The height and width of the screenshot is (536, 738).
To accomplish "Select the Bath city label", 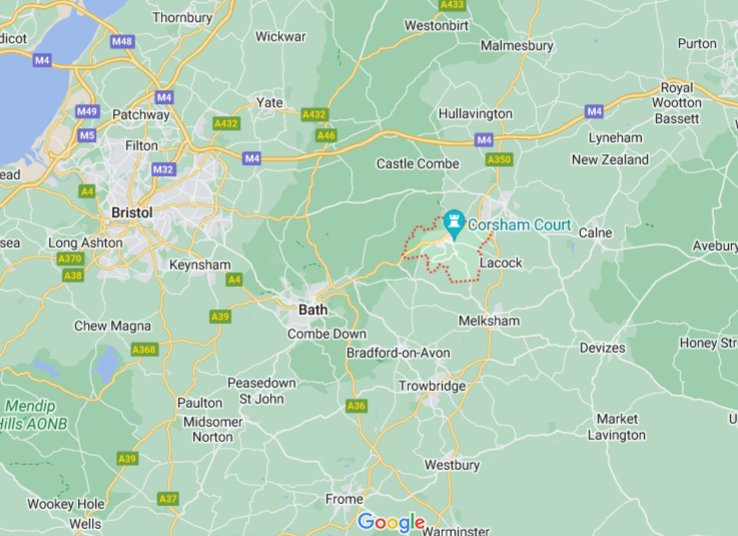I will pos(313,310).
